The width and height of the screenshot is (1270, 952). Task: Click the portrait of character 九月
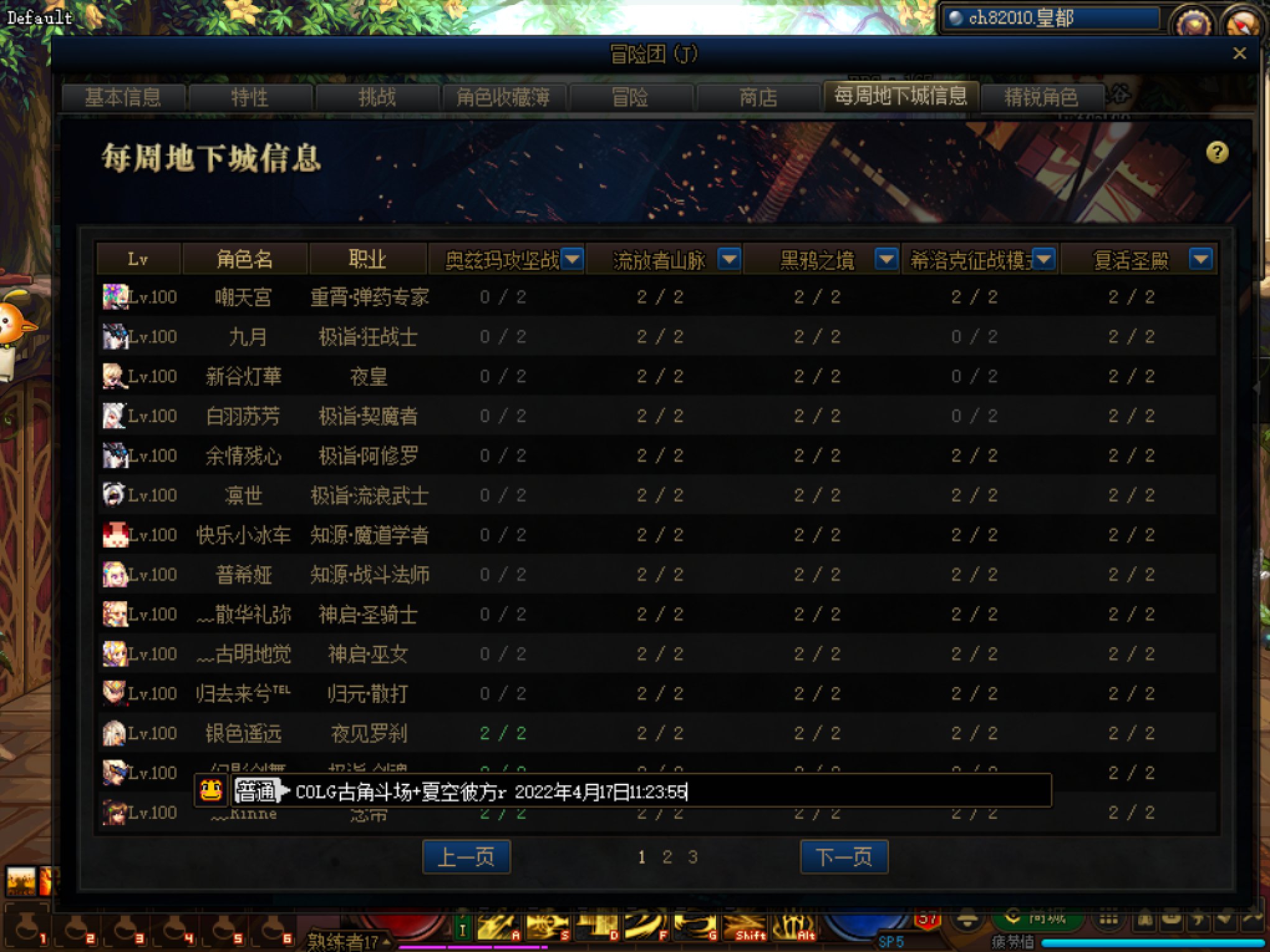click(x=115, y=337)
